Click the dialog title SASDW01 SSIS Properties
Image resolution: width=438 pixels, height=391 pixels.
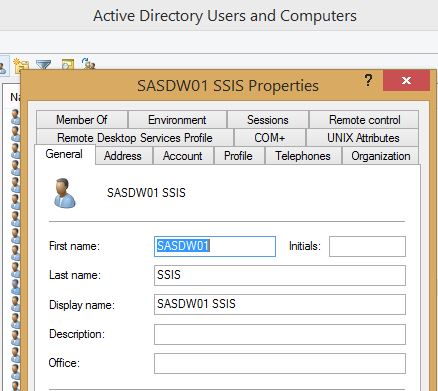(228, 86)
